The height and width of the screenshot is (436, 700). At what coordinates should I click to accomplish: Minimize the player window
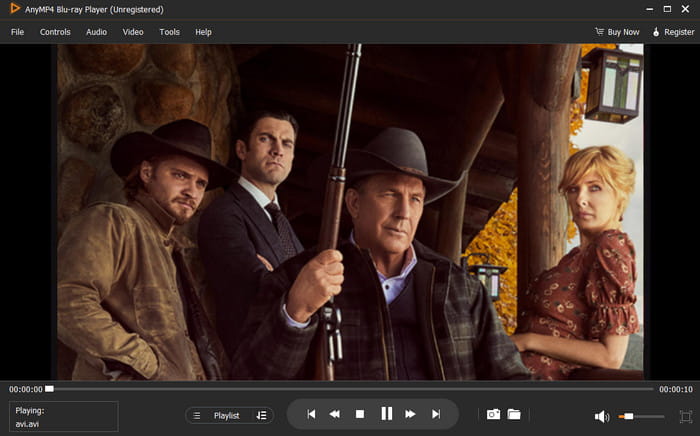(650, 9)
